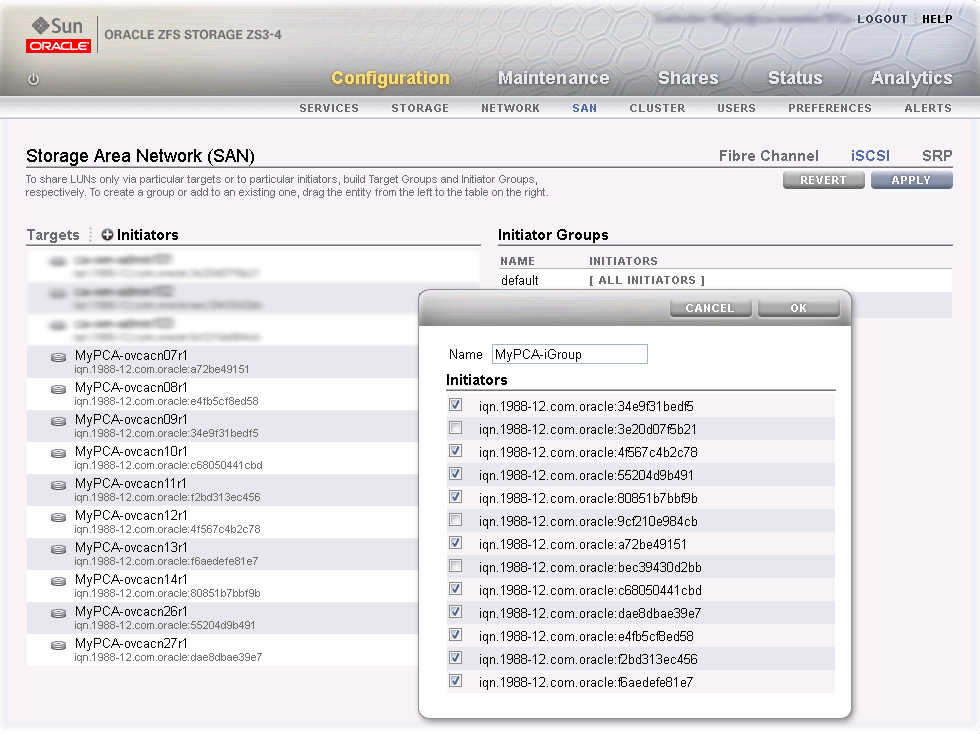This screenshot has height=734, width=980.
Task: Click the power icon in the top-left corner
Action: click(32, 80)
